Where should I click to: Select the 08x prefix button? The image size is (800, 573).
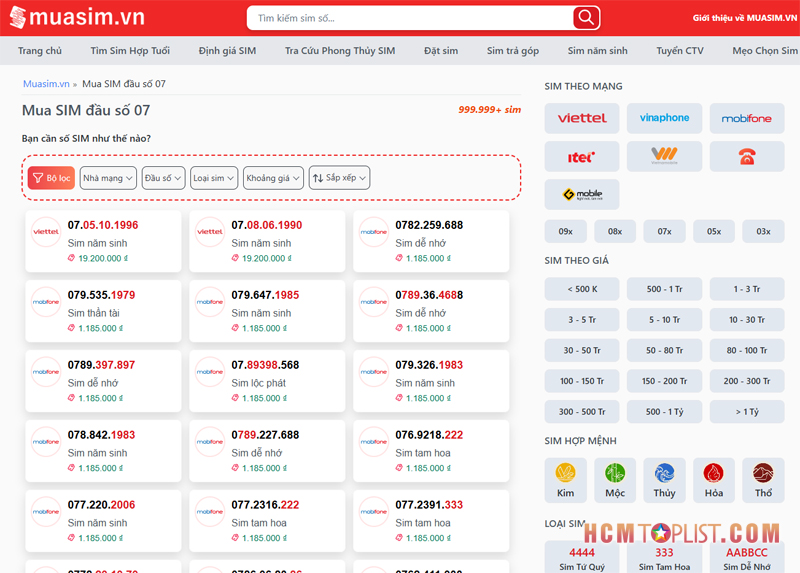click(615, 231)
